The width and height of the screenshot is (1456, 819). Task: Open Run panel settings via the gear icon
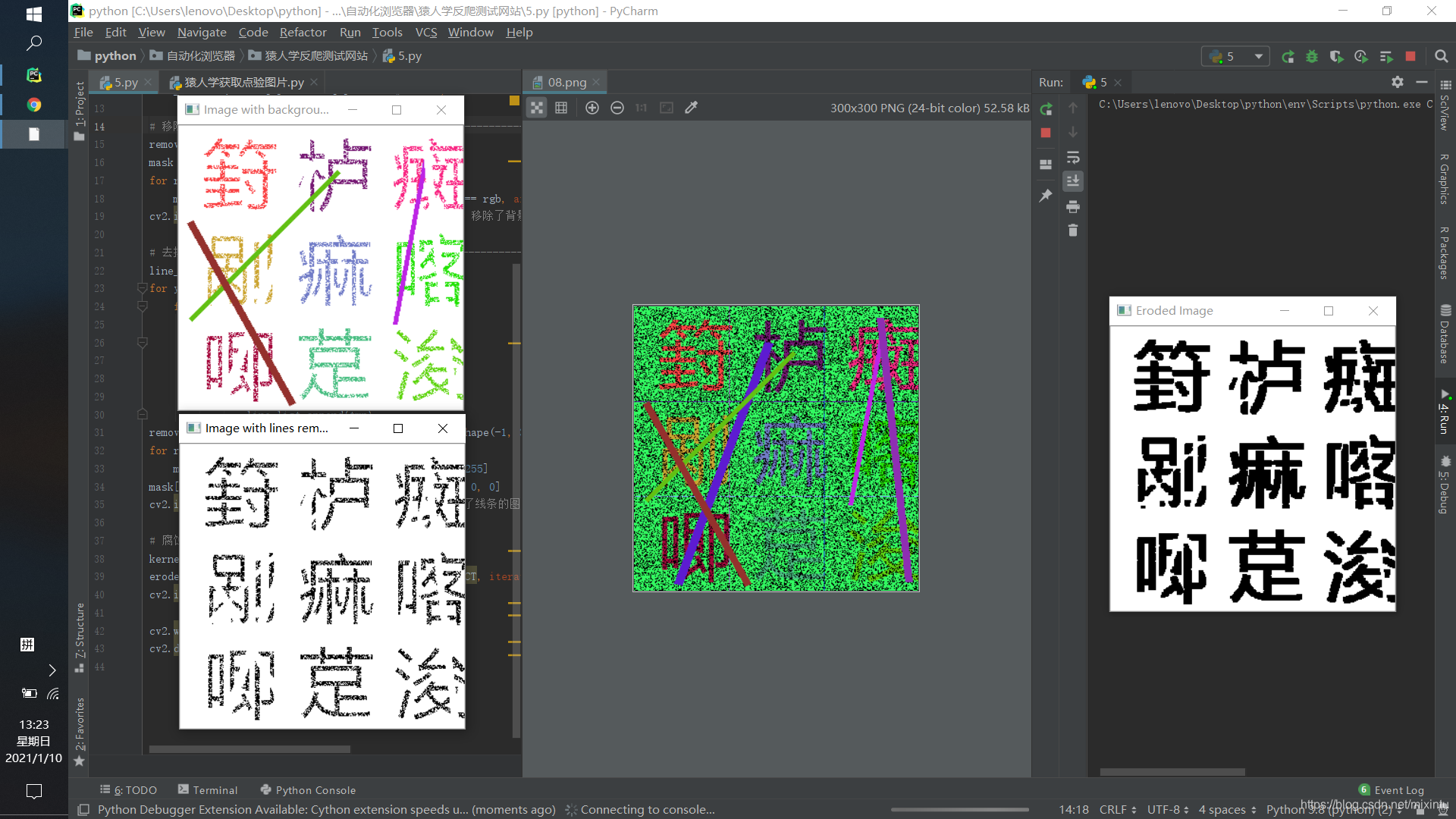(x=1398, y=82)
